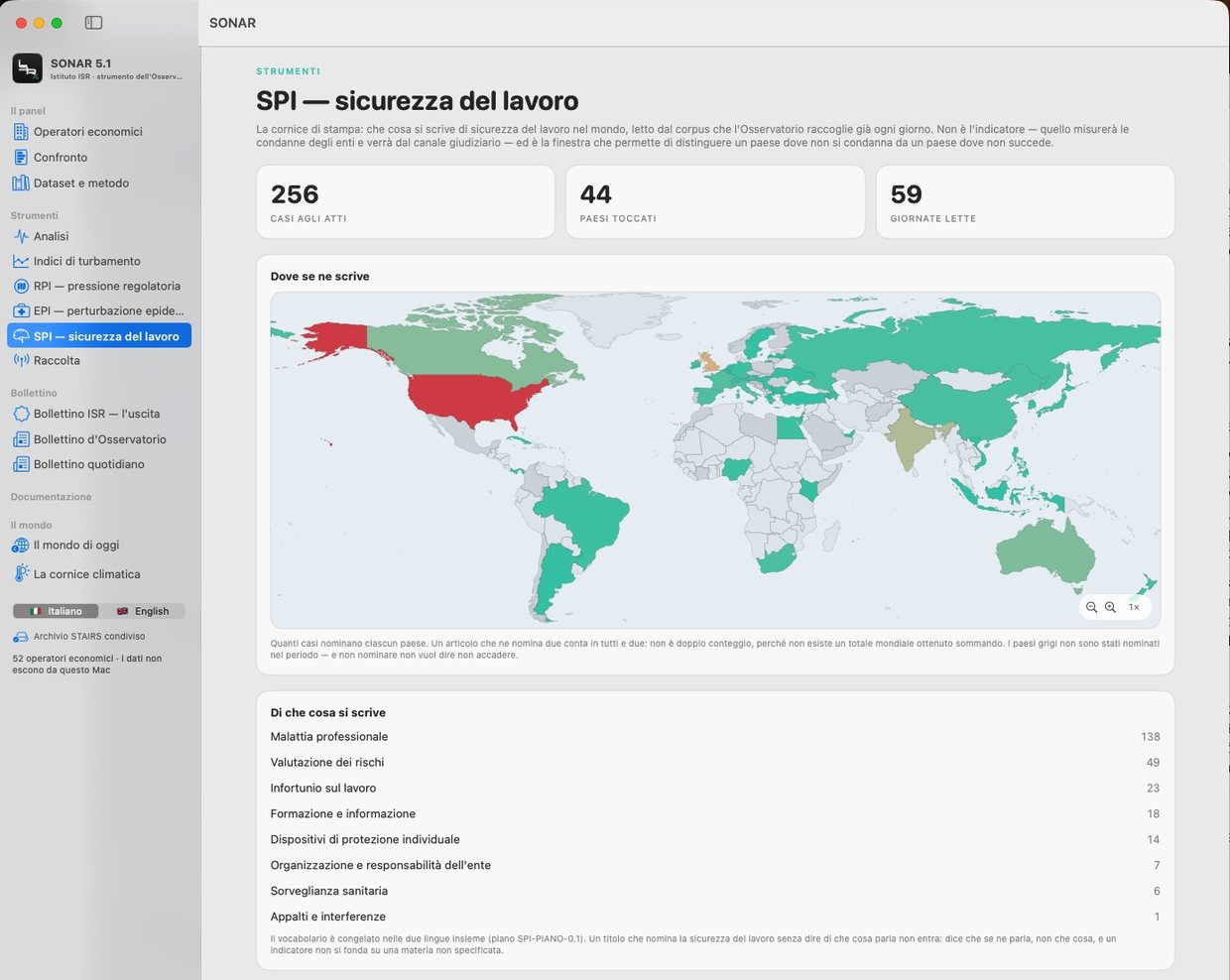Click the Dataset e metodo icon
This screenshot has width=1230, height=980.
[x=21, y=184]
